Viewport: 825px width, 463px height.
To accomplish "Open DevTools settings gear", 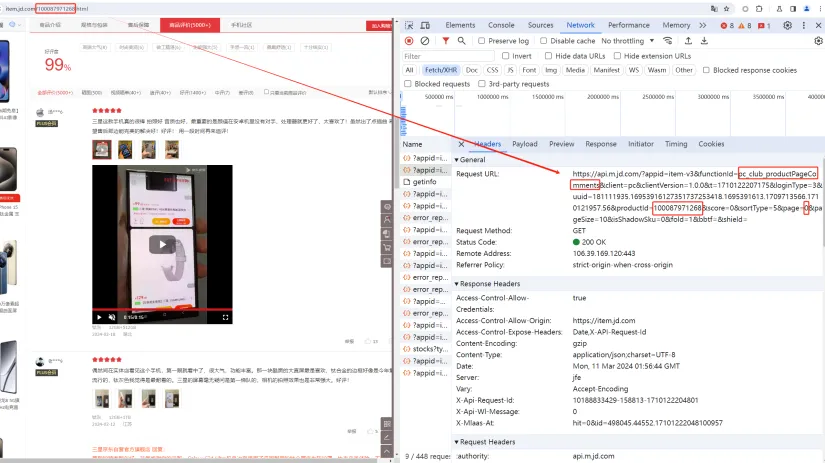I will [788, 25].
